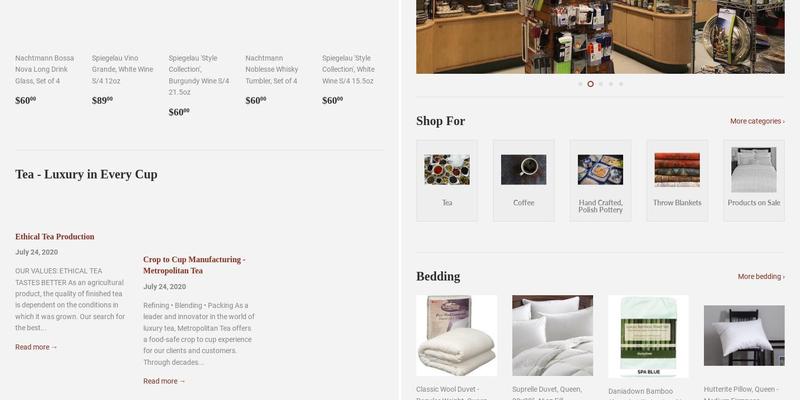The image size is (800, 400).
Task: Jump to the first carousel slide dot
Action: tap(580, 84)
